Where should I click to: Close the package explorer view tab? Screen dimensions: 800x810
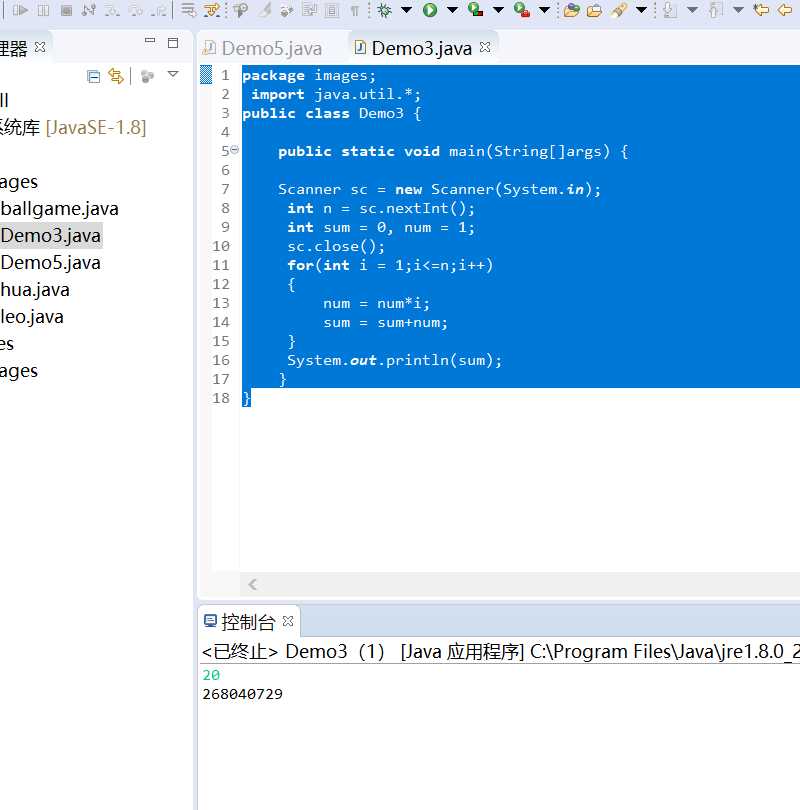[x=40, y=47]
